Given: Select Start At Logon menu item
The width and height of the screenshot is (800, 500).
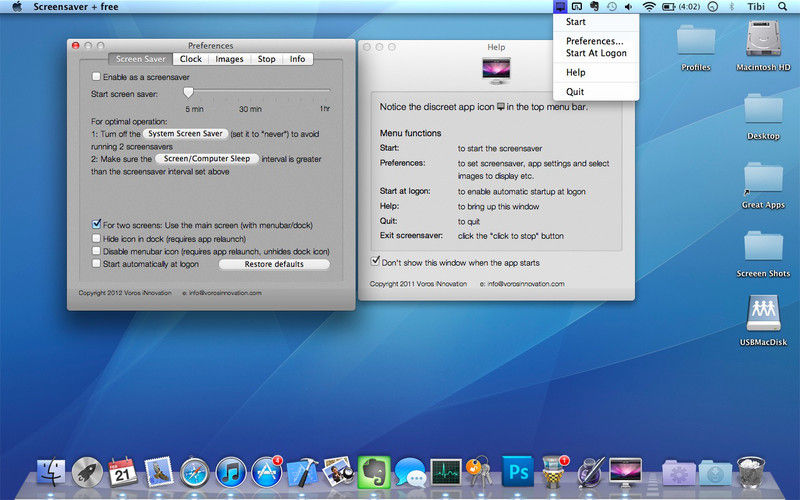Looking at the screenshot, I should tap(596, 53).
